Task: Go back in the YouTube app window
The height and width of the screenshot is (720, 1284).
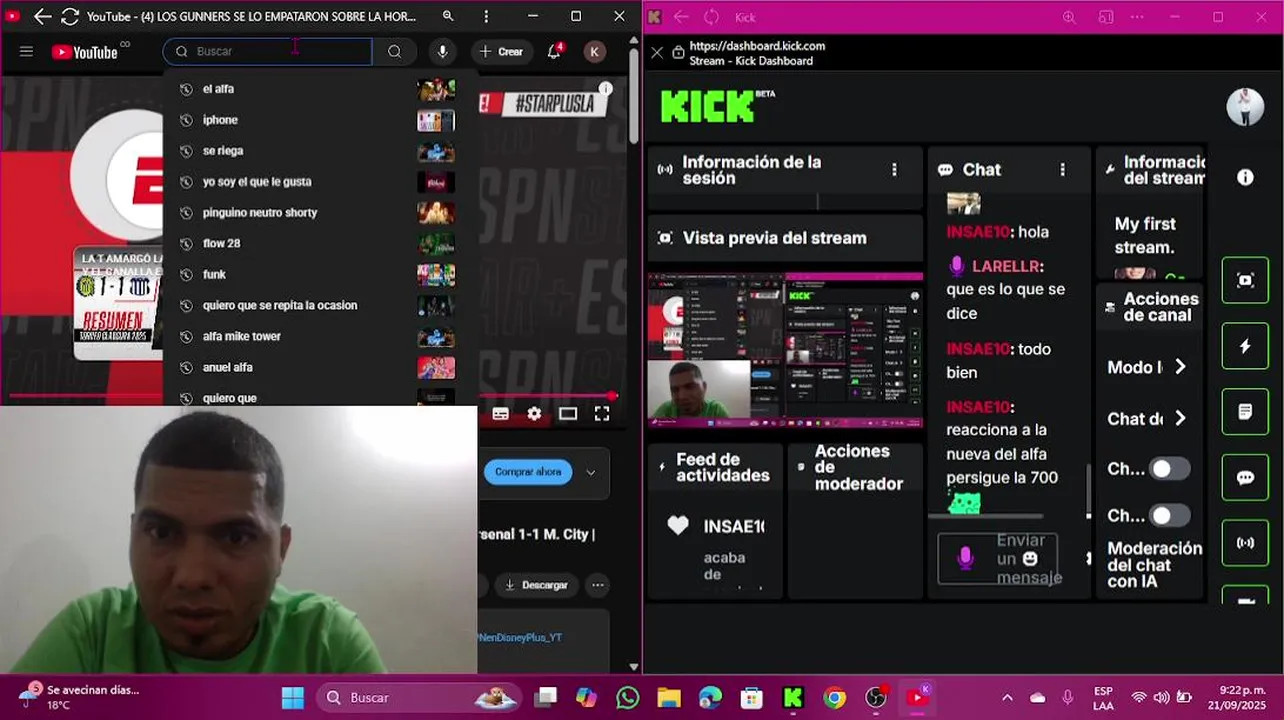Action: click(x=42, y=16)
